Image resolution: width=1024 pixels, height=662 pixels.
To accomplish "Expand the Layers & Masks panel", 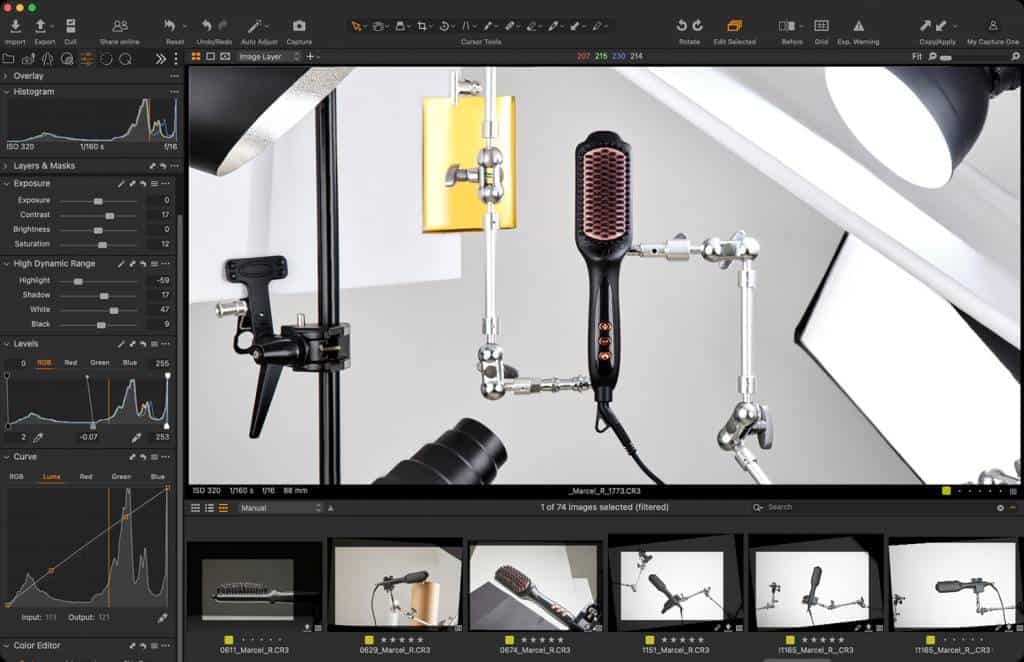I will pos(6,166).
